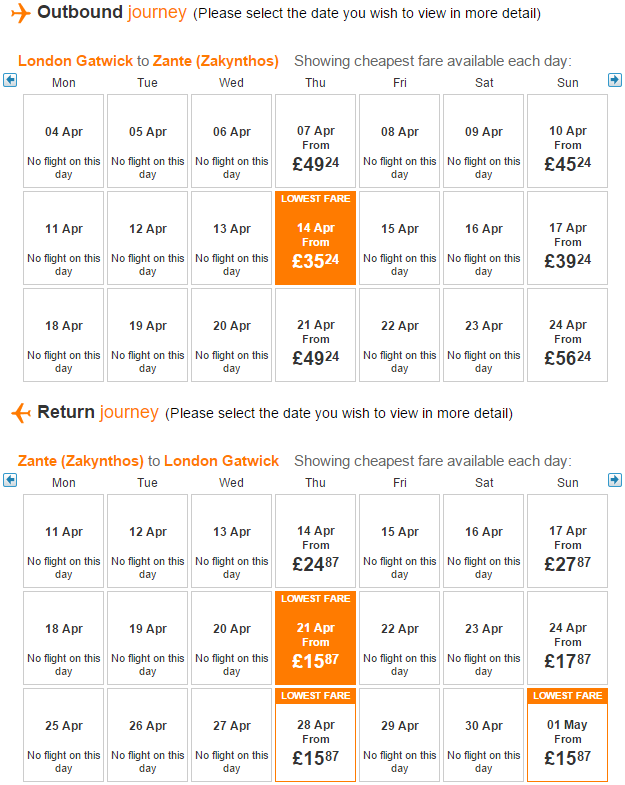
Task: Pick return 28 Apr £15.87 fare
Action: [316, 735]
